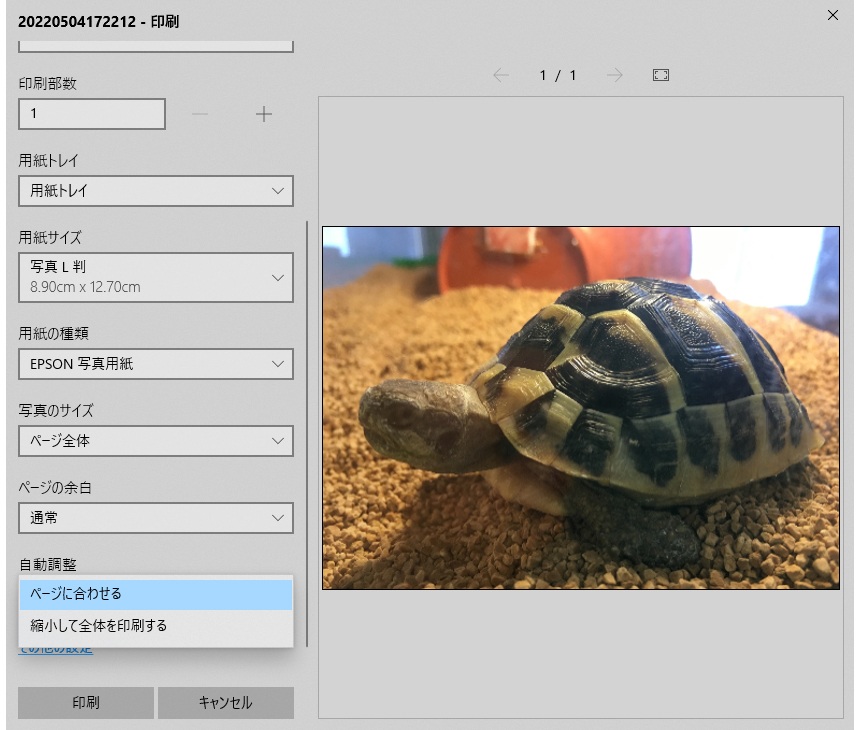Screen dimensions: 860x730
Task: Open the 用紙の種類 dropdown showing EPSON 写真用紙
Action: pyautogui.click(x=156, y=364)
